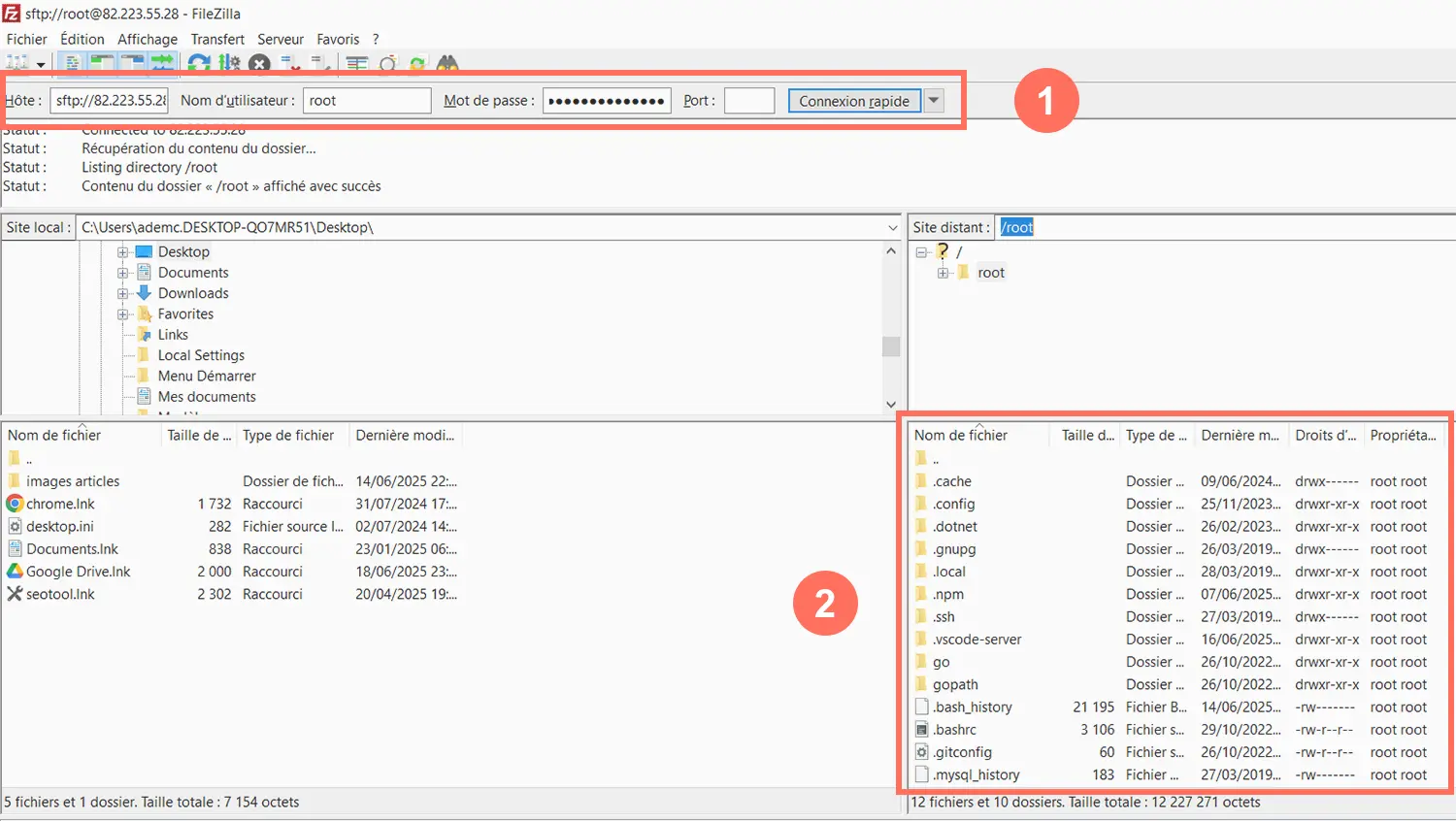Refresh the file and folder lists
The width and height of the screenshot is (1456, 821).
[x=199, y=63]
